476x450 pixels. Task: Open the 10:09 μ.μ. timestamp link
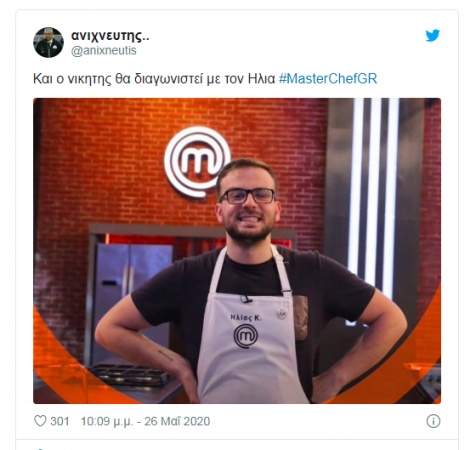(107, 421)
